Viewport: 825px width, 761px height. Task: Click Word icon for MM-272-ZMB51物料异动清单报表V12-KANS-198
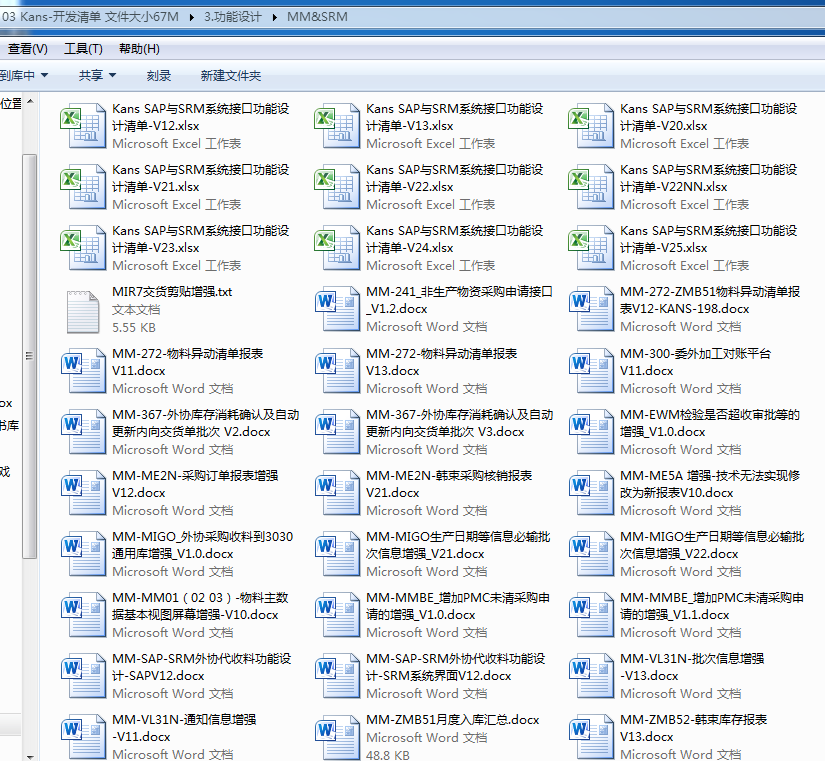591,309
